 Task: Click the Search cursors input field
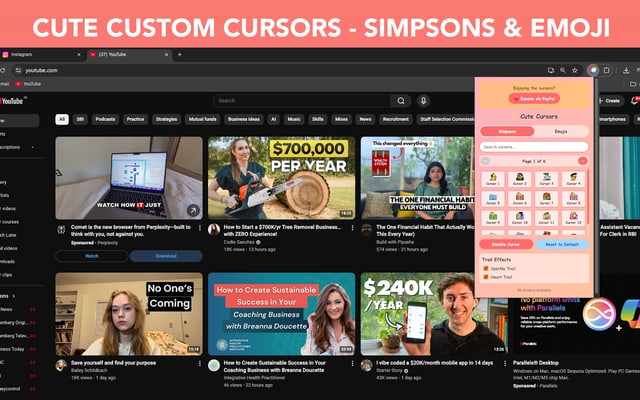tap(534, 147)
